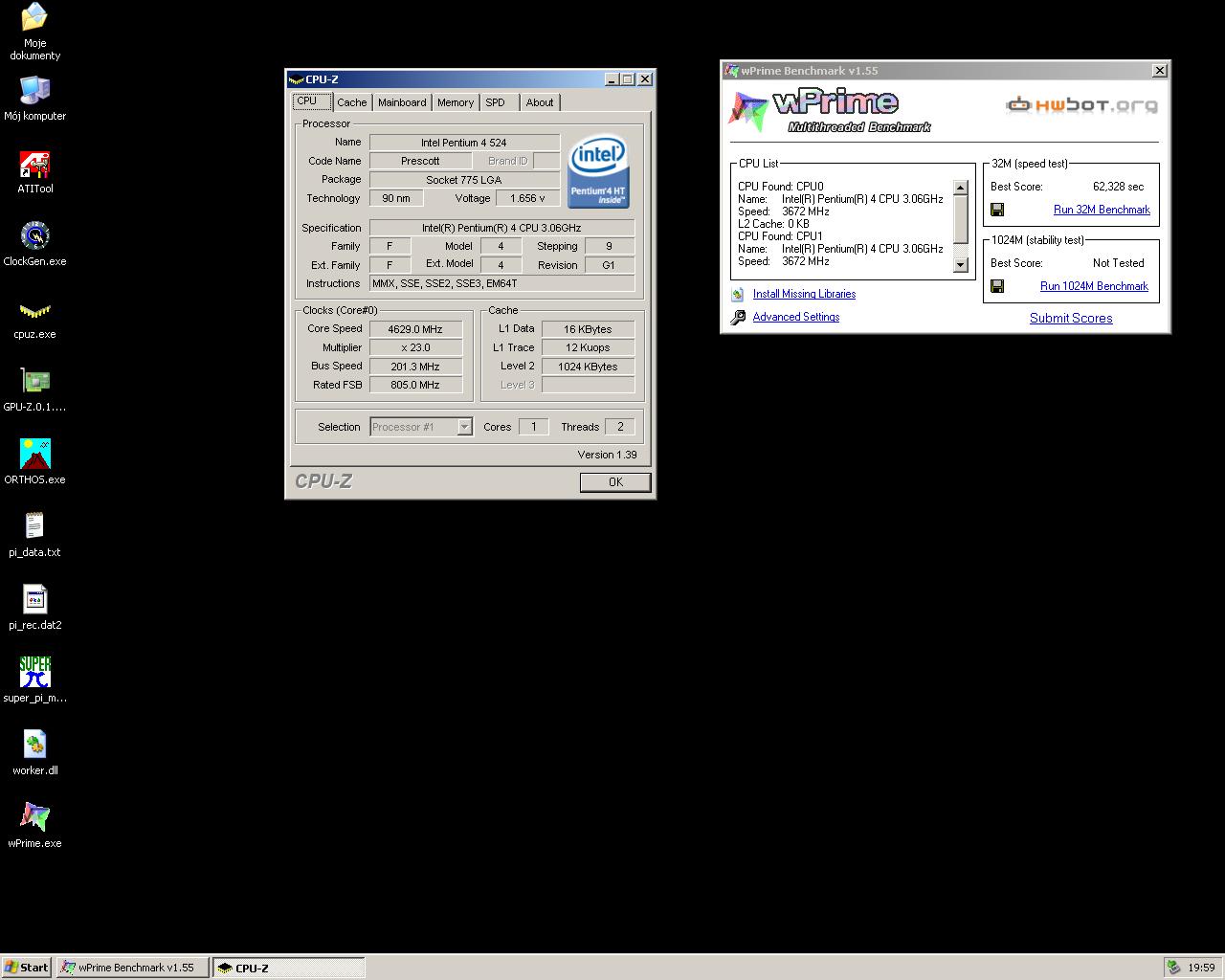Screen dimensions: 1225x980
Task: Click the Instructions field MMX, SSE, SSE2
Action: [501, 283]
